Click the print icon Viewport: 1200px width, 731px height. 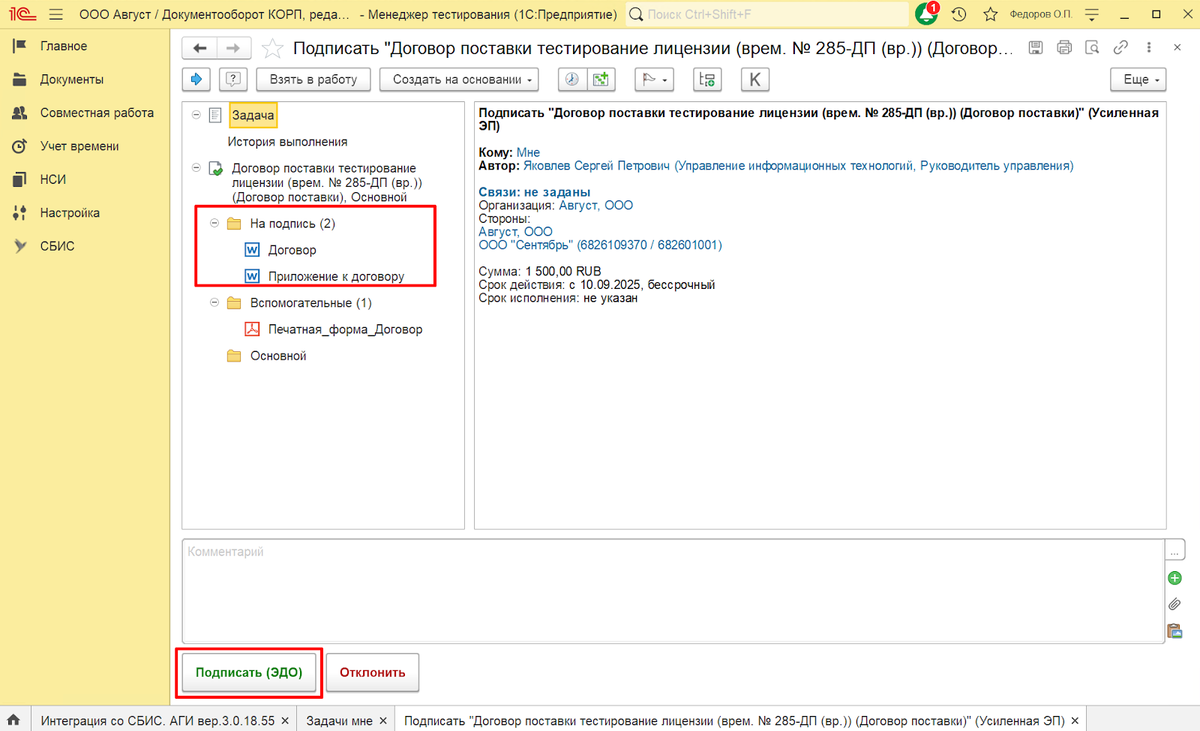coord(1064,48)
